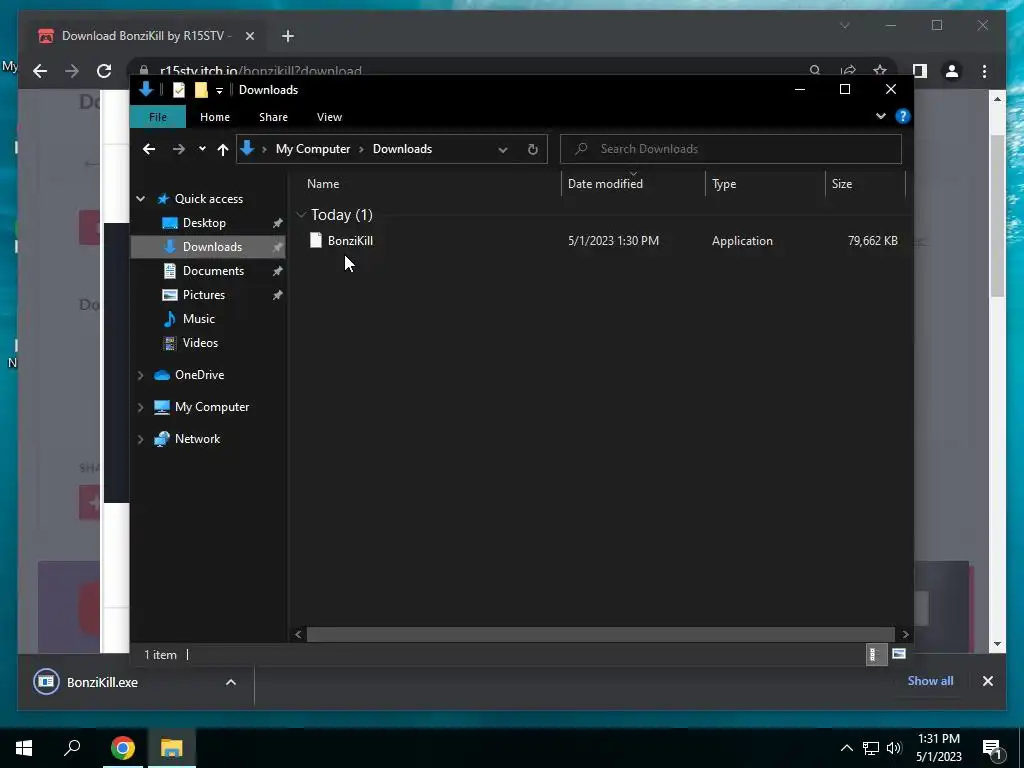Screen dimensions: 1024x768
Task: Select Desktop in Quick access
Action: coord(204,223)
